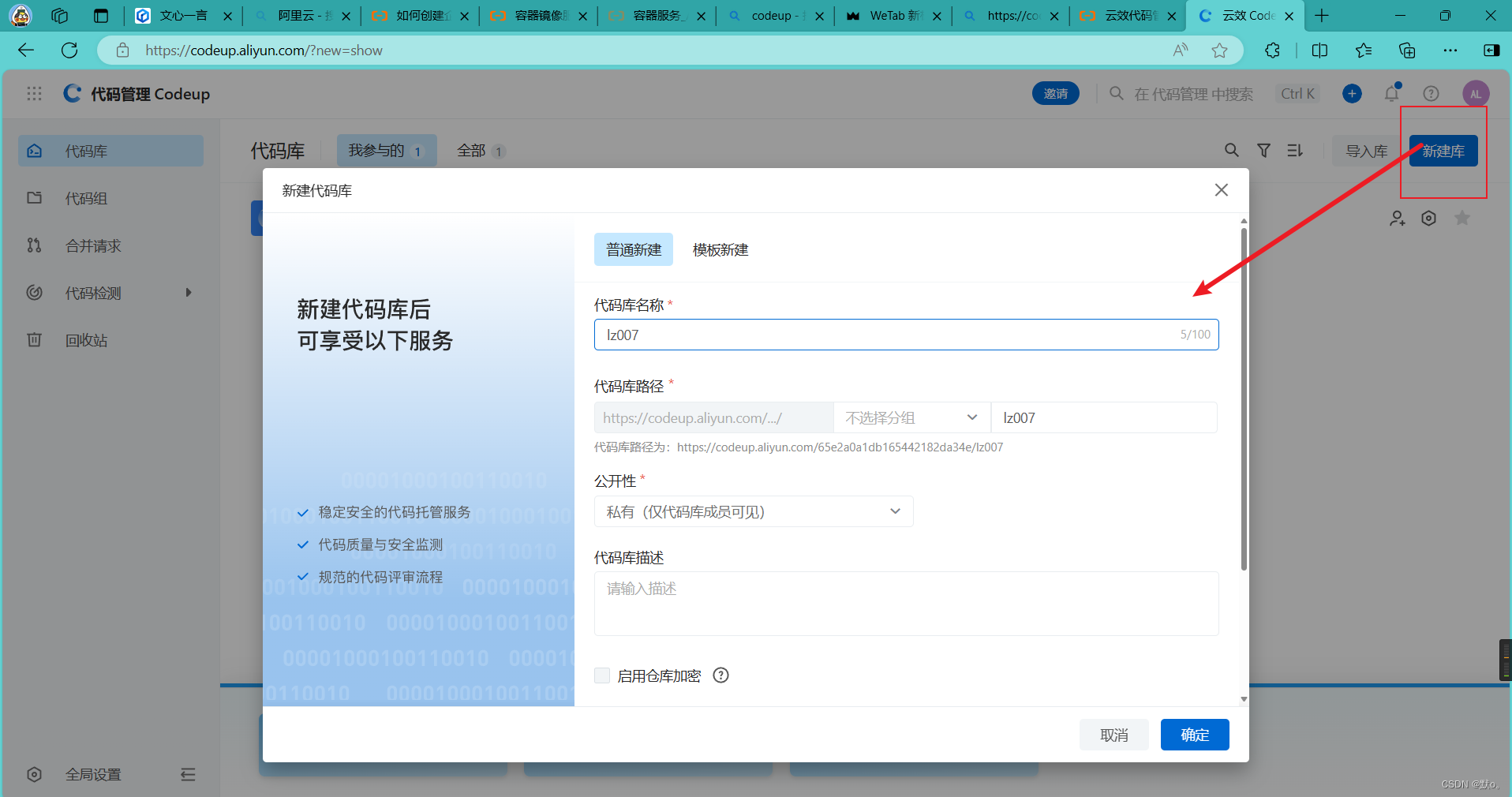Image resolution: width=1512 pixels, height=797 pixels.
Task: Open the app launcher grid icon
Action: point(34,94)
